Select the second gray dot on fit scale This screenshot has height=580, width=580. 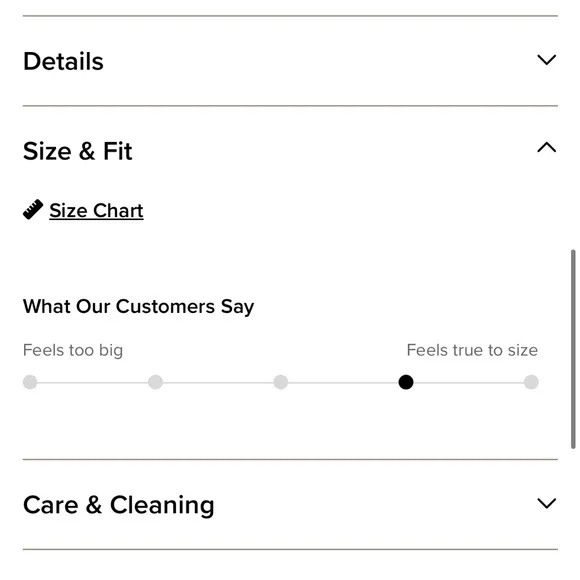coord(155,382)
